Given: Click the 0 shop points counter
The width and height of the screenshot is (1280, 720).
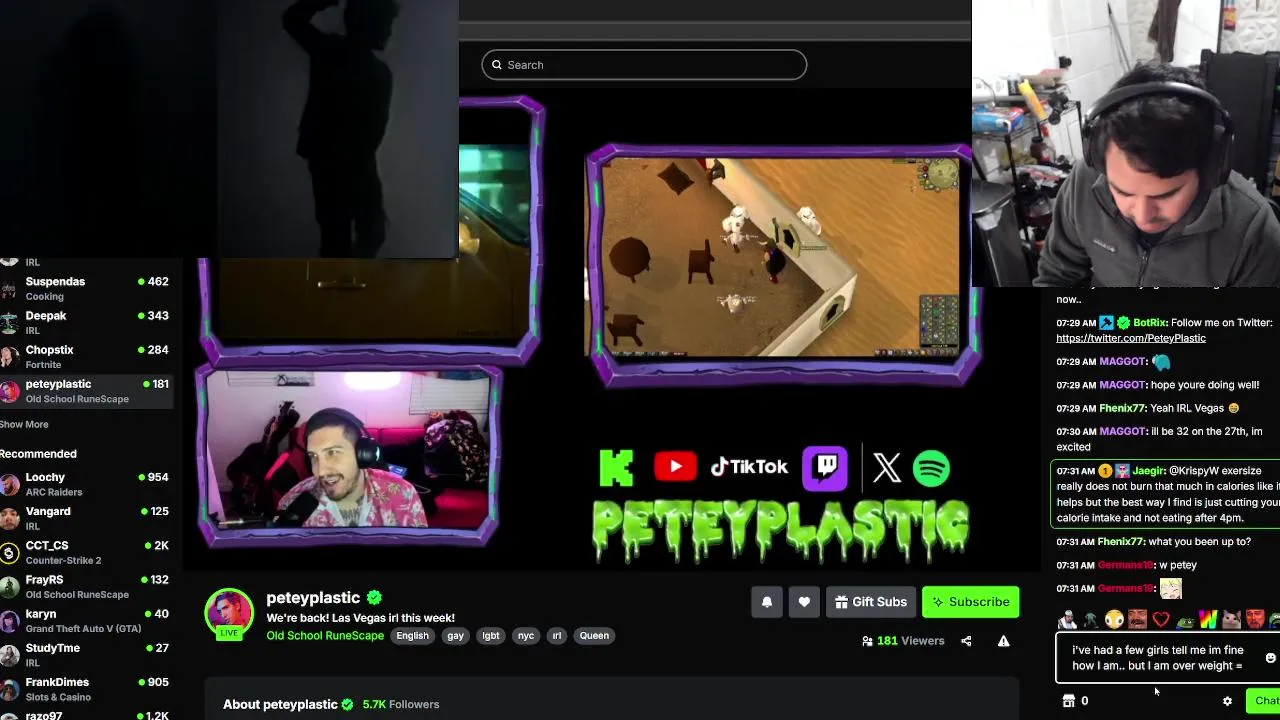Looking at the screenshot, I should point(1084,701).
